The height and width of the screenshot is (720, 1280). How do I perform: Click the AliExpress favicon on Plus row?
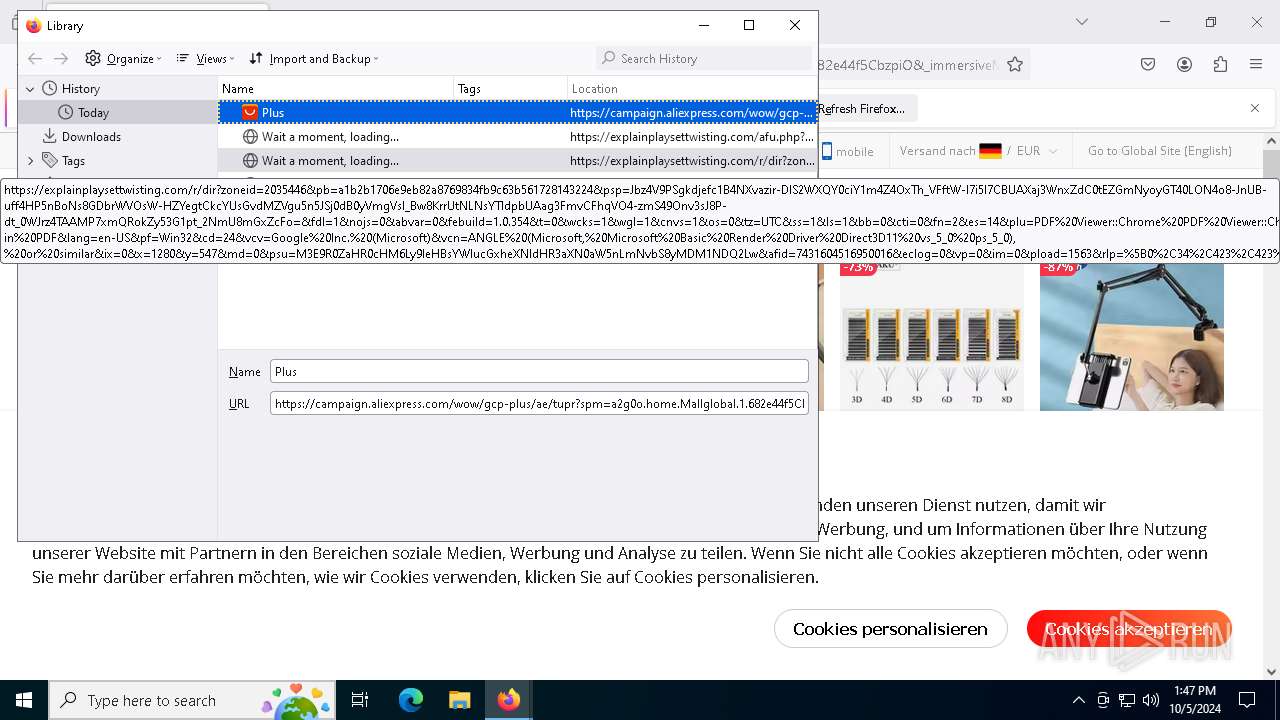click(x=250, y=113)
